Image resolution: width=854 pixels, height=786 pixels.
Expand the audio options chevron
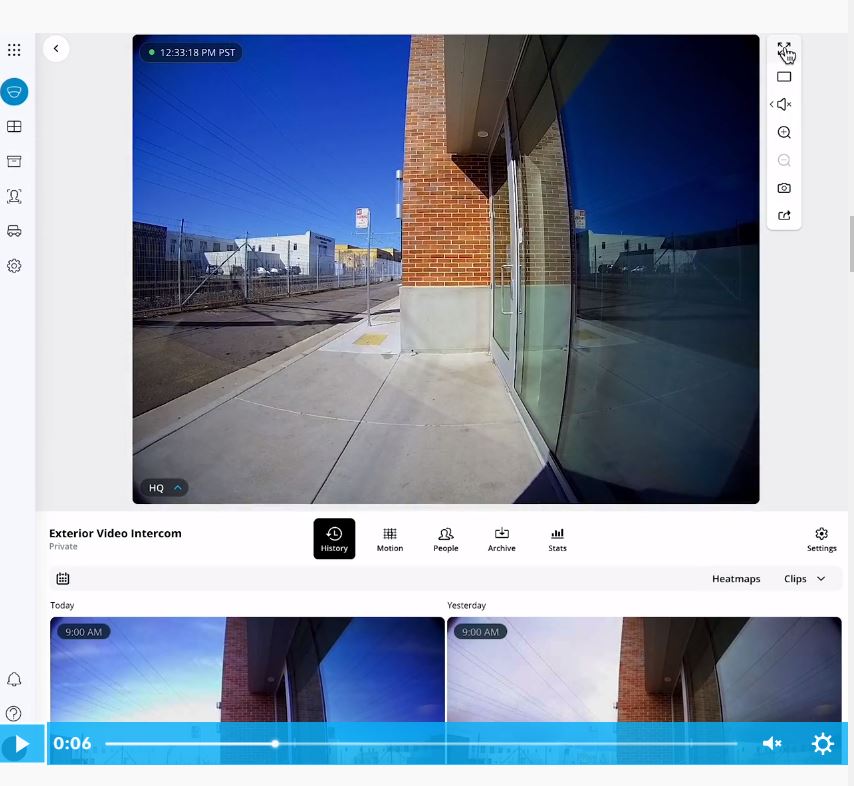tap(771, 104)
